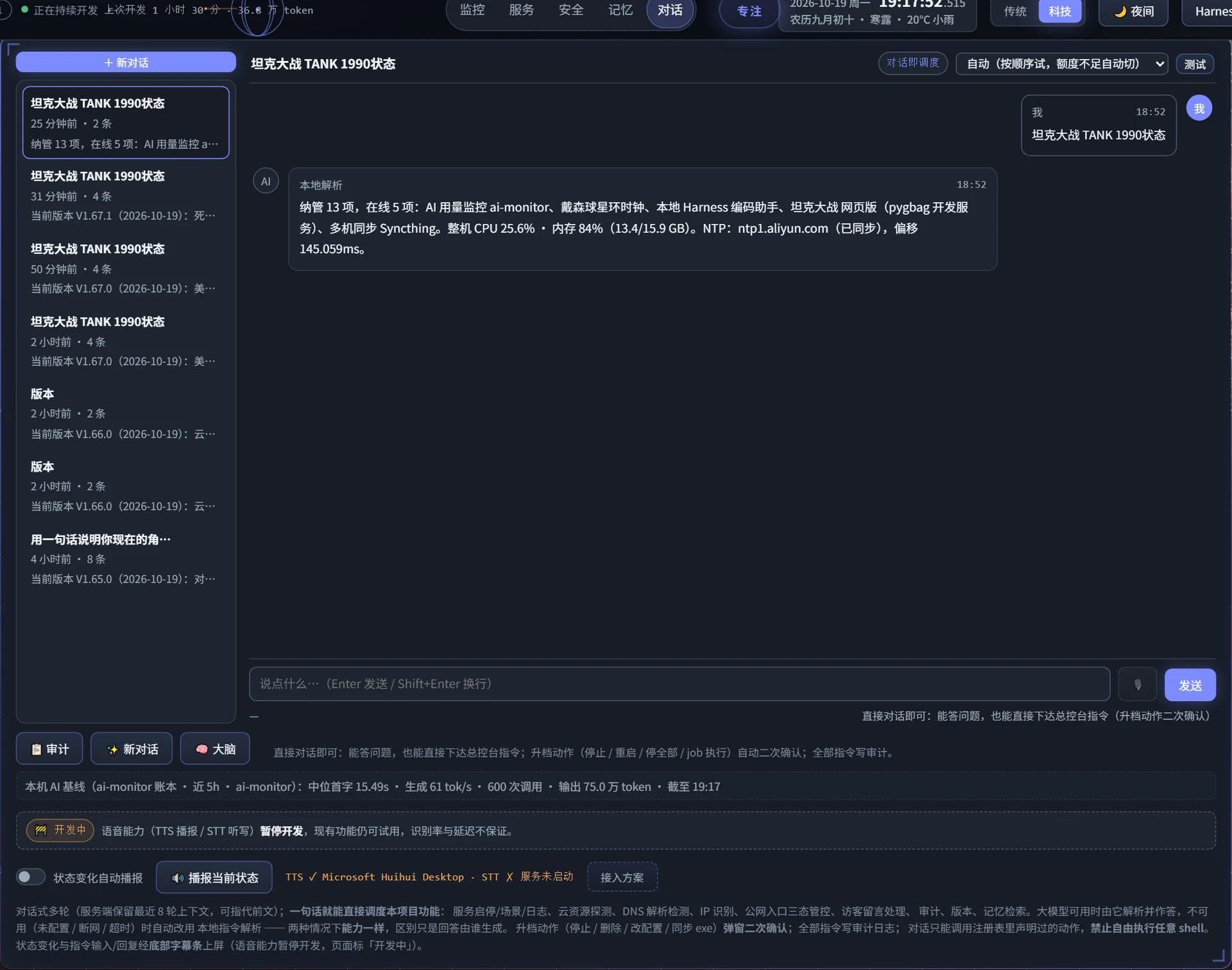1232x970 pixels.
Task: Open 用一句话说明你现在的角… conversation
Action: pyautogui.click(x=126, y=559)
